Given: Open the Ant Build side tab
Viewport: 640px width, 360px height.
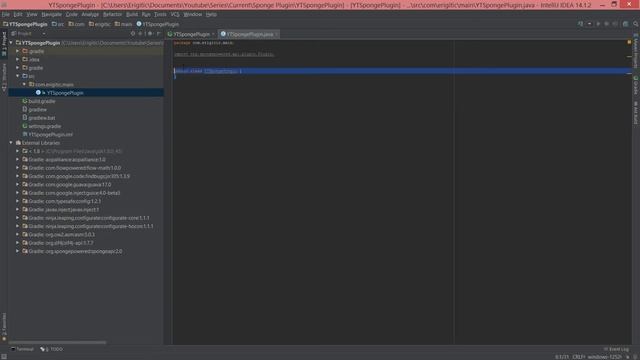Looking at the screenshot, I should coord(636,112).
